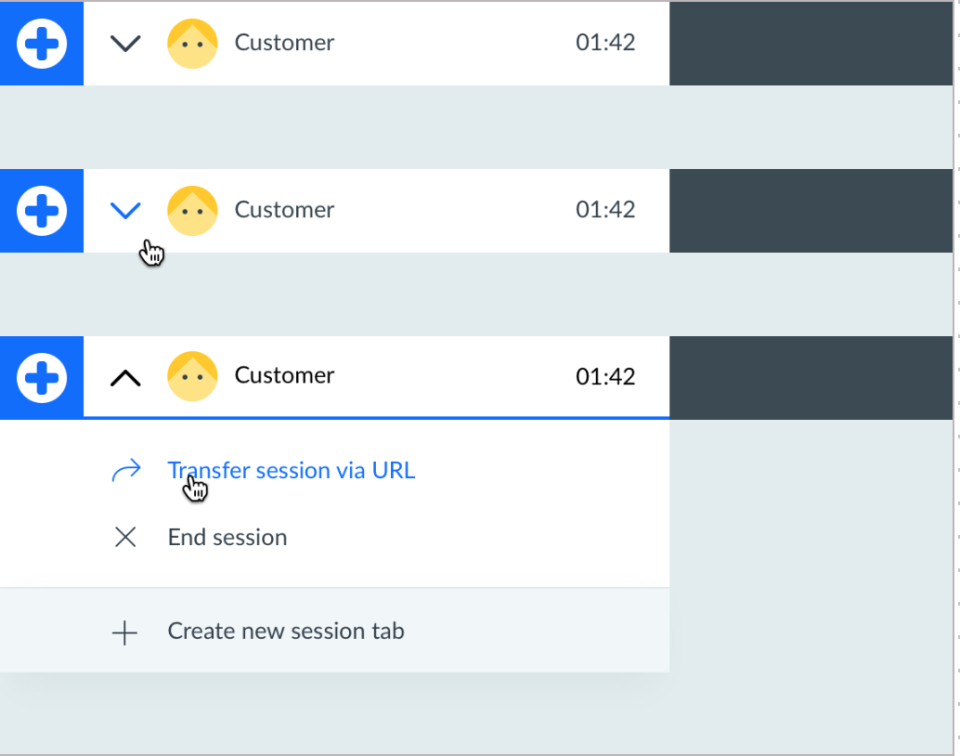The image size is (960, 756).
Task: Expand the top row's black down chevron
Action: (125, 43)
